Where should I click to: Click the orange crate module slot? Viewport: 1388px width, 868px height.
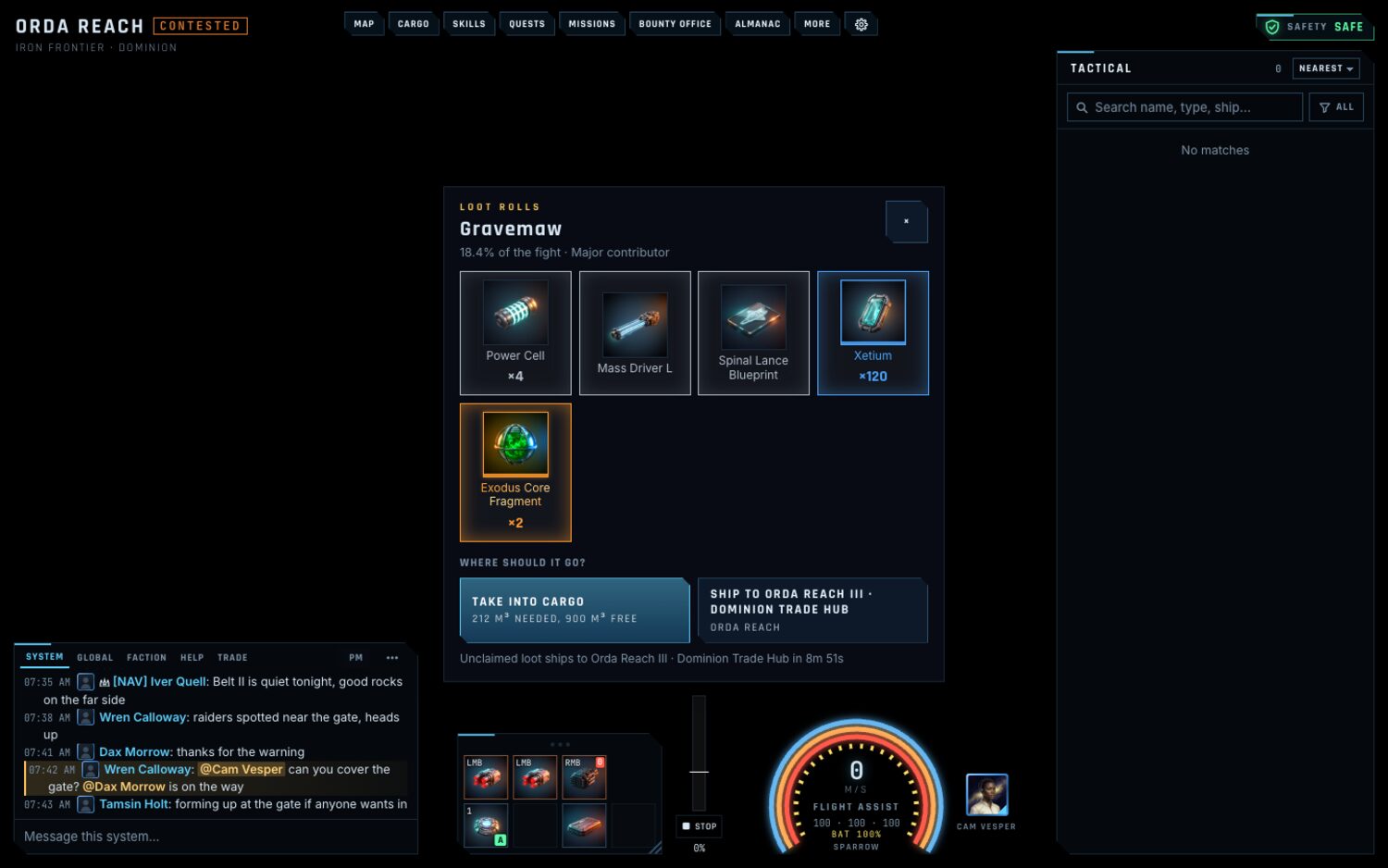pos(584,825)
